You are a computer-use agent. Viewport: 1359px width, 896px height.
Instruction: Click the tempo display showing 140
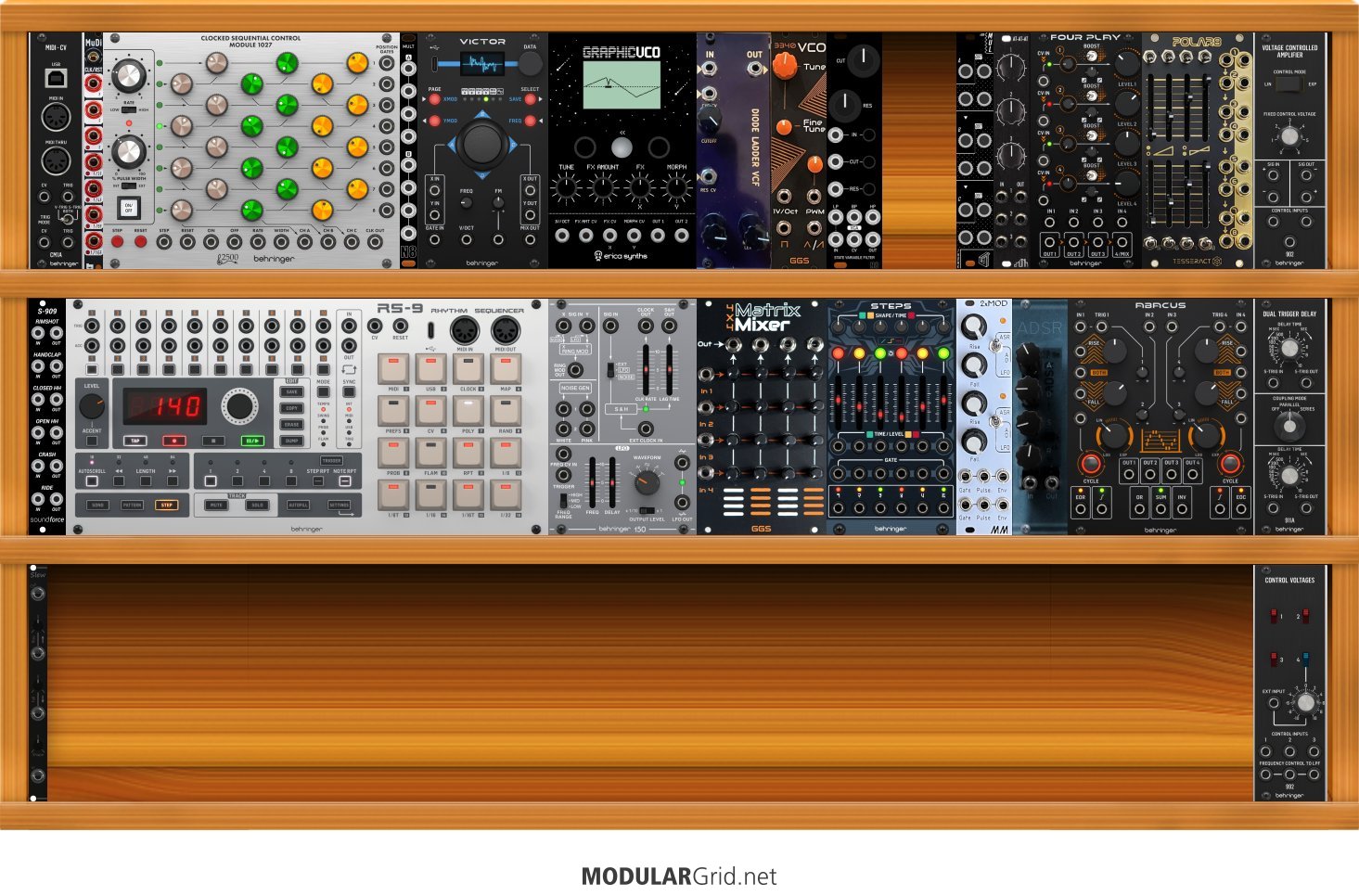click(165, 406)
